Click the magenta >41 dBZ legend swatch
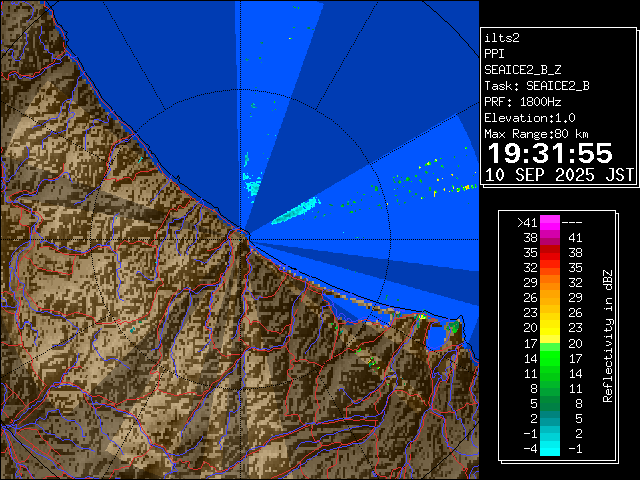This screenshot has width=640, height=480. (550, 222)
